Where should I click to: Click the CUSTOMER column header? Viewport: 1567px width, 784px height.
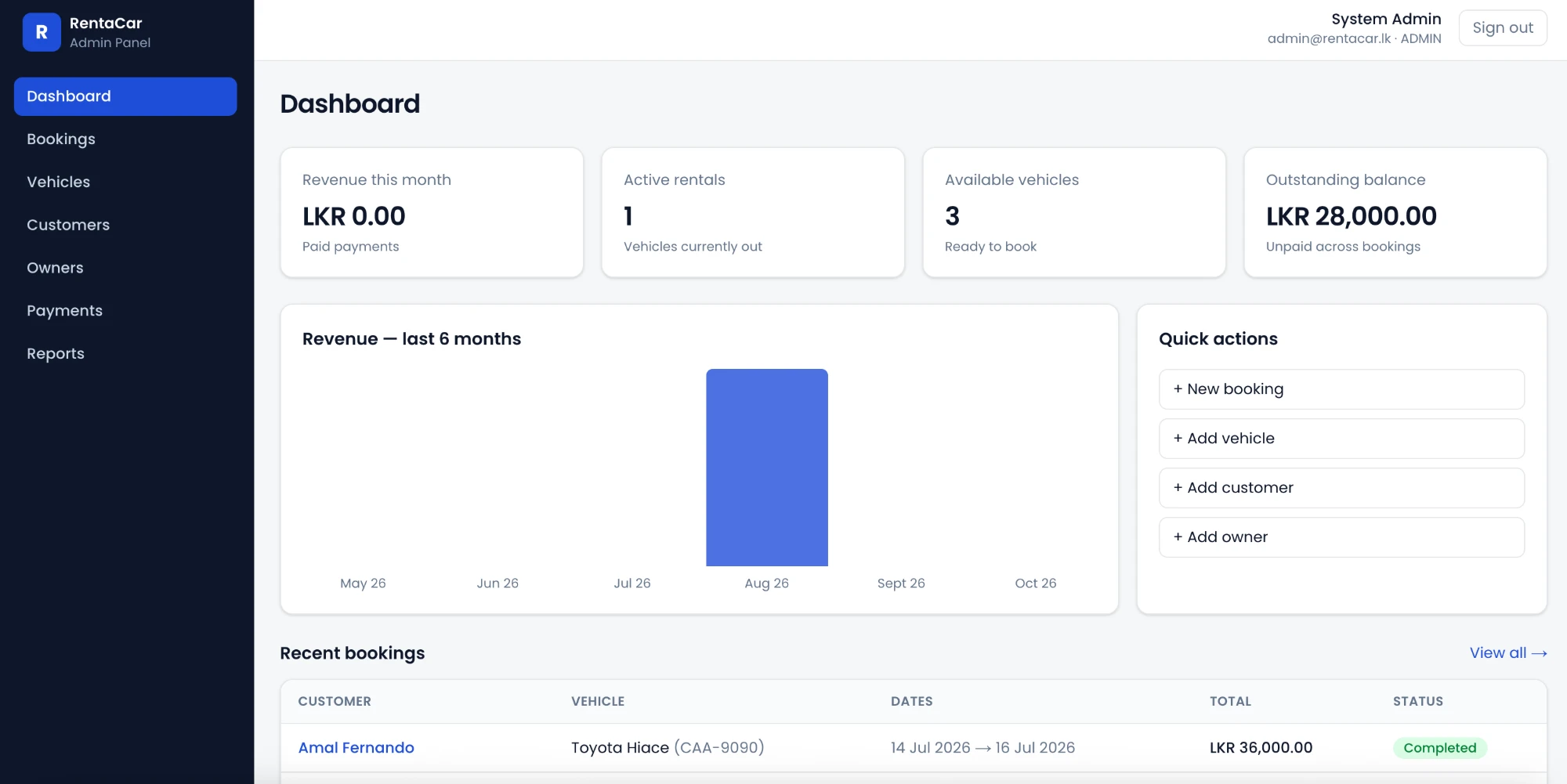pyautogui.click(x=335, y=702)
